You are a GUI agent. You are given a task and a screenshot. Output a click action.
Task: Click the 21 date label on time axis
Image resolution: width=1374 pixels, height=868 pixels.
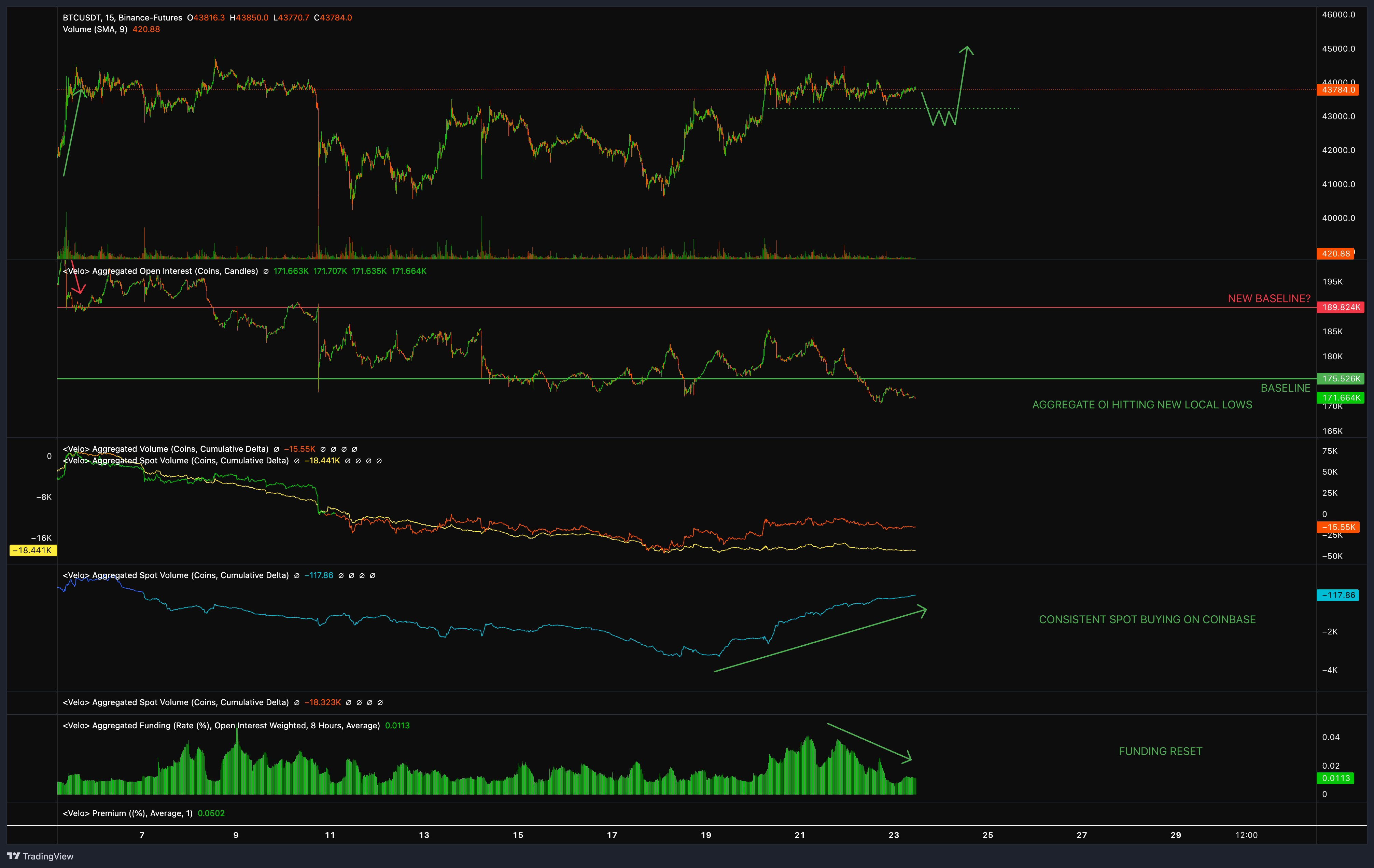pos(799,835)
